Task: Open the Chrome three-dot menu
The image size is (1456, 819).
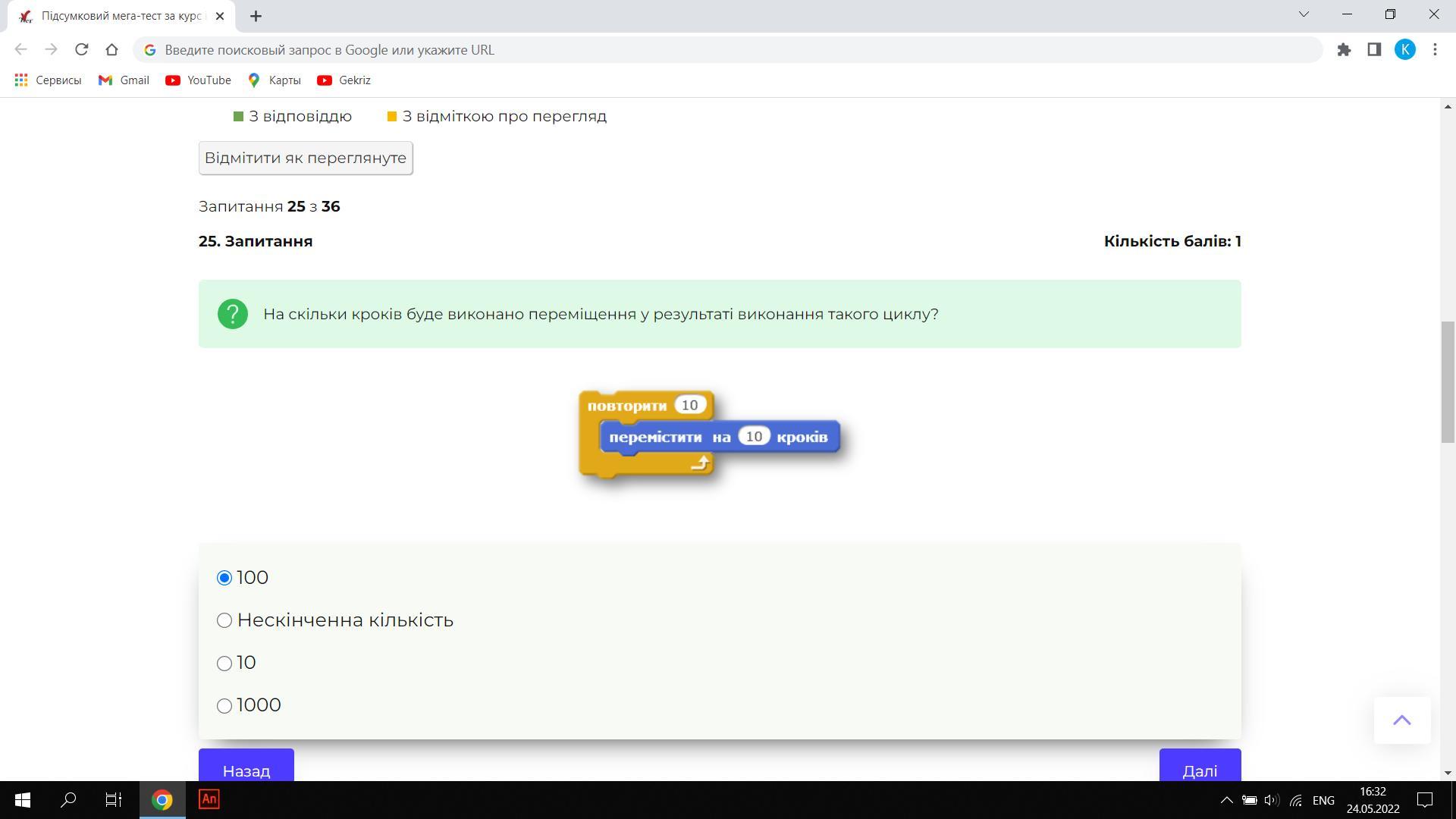Action: click(1435, 50)
